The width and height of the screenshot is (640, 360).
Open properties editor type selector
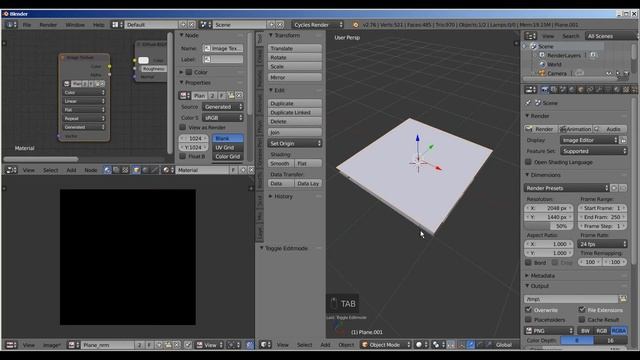pyautogui.click(x=531, y=89)
